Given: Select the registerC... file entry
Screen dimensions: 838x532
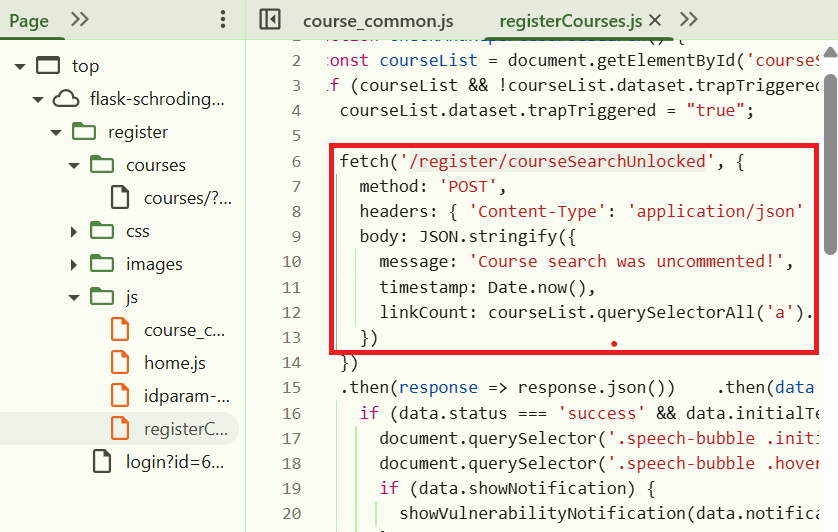Looking at the screenshot, I should point(185,429).
